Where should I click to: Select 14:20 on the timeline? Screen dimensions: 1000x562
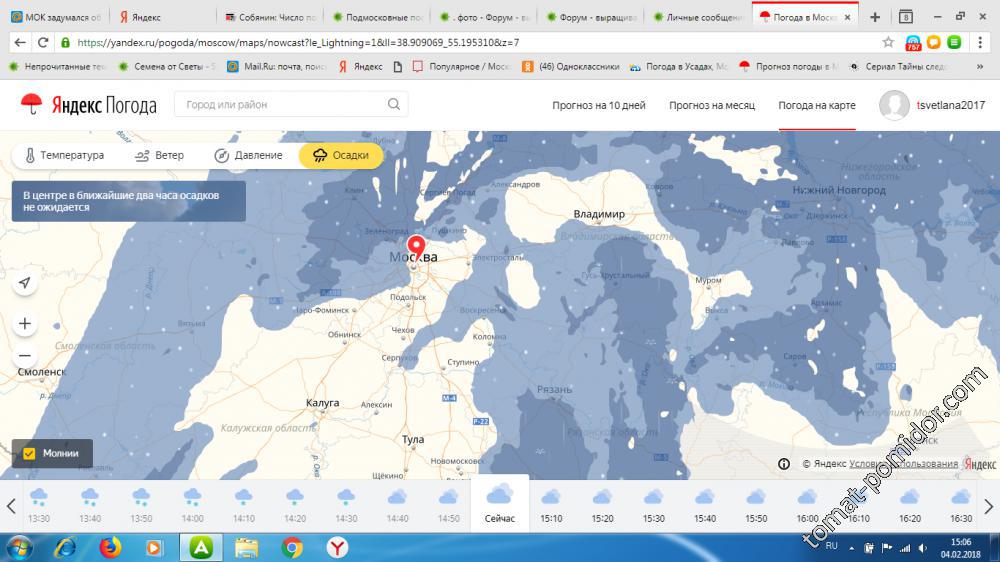click(x=295, y=505)
